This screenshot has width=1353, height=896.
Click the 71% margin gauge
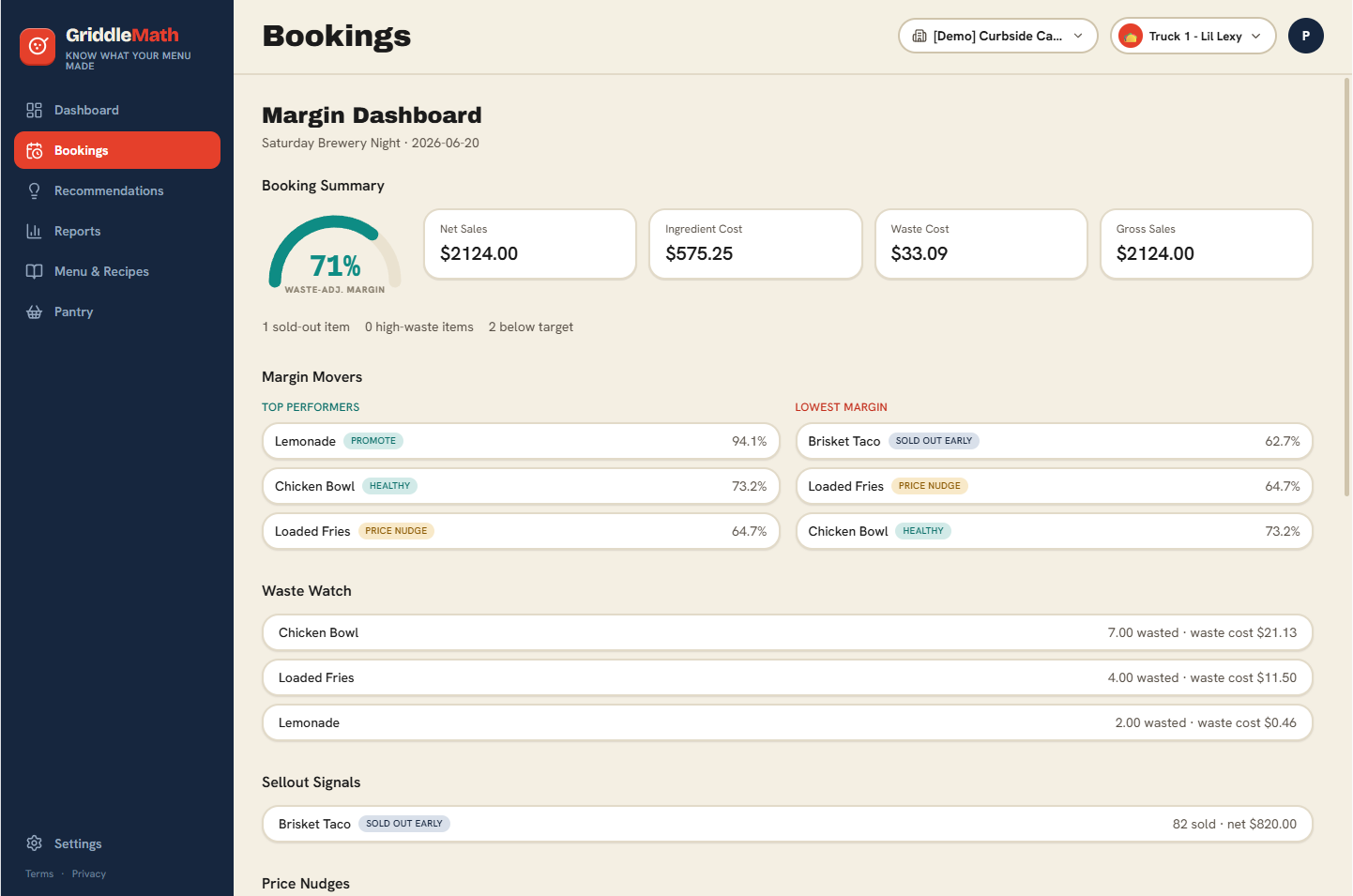pyautogui.click(x=335, y=254)
